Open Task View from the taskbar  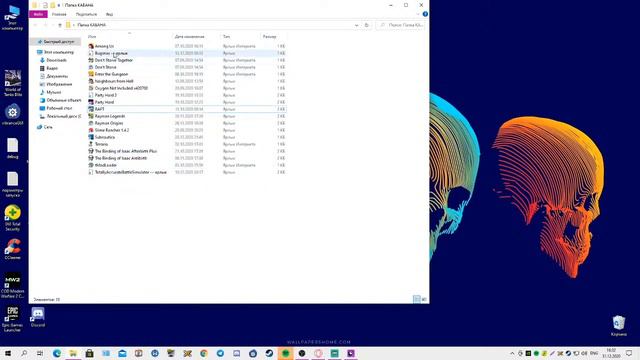click(40, 353)
